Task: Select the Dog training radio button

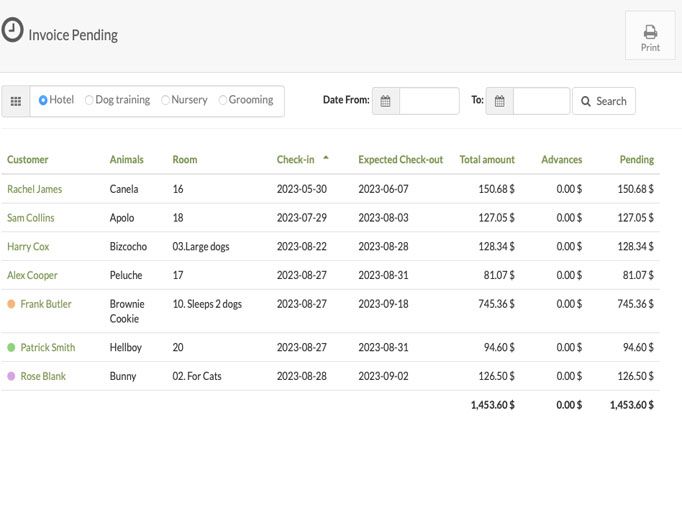Action: 89,100
